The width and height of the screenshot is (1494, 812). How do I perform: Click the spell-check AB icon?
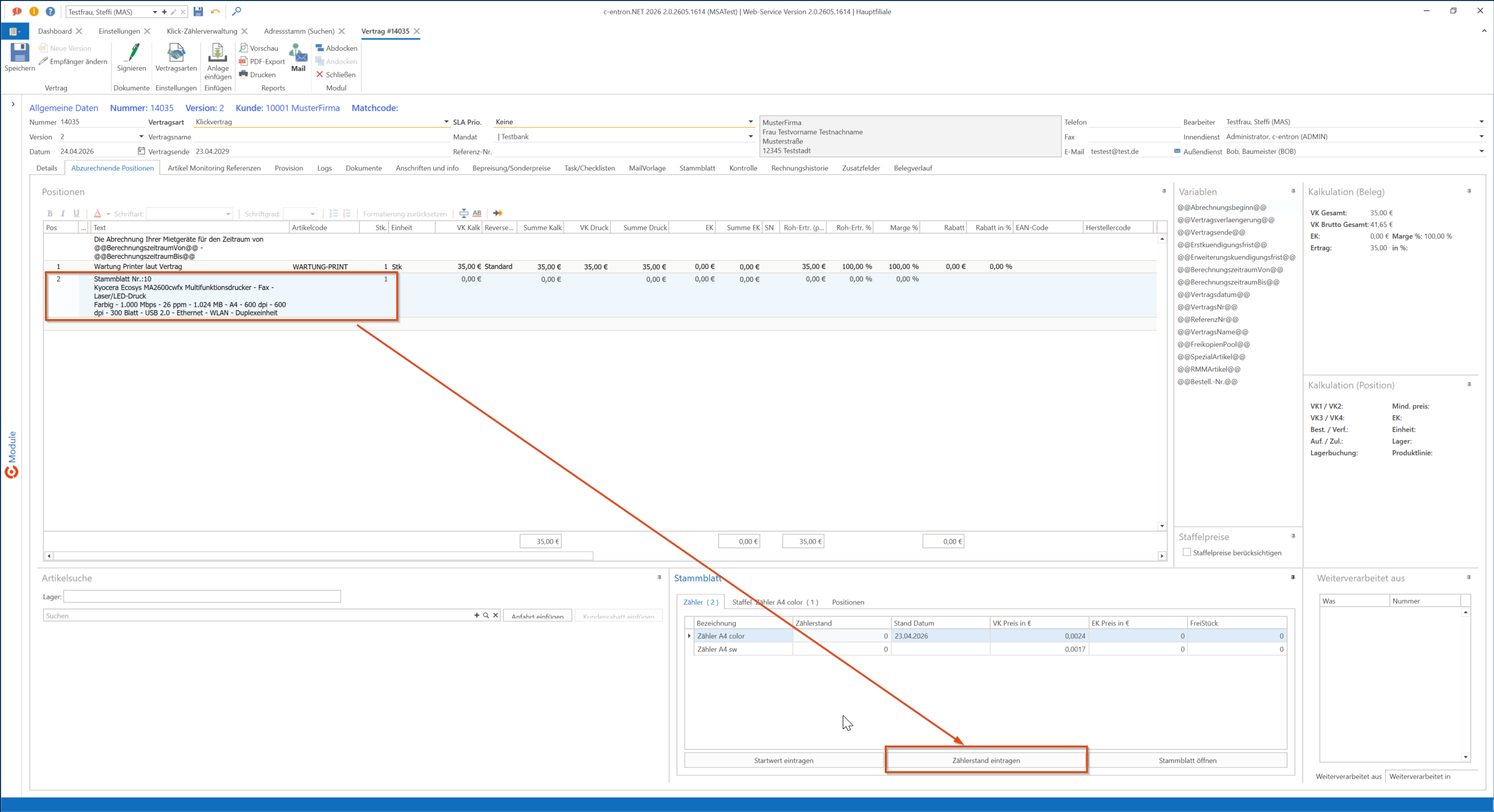[477, 213]
